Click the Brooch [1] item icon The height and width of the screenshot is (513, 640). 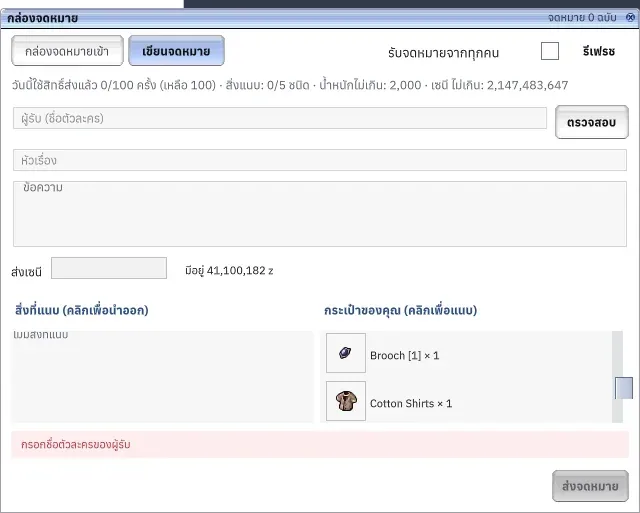pyautogui.click(x=346, y=353)
